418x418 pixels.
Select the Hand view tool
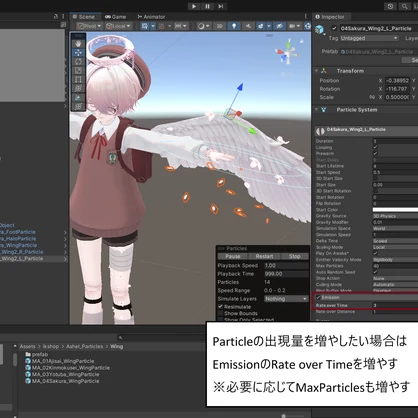[78, 44]
